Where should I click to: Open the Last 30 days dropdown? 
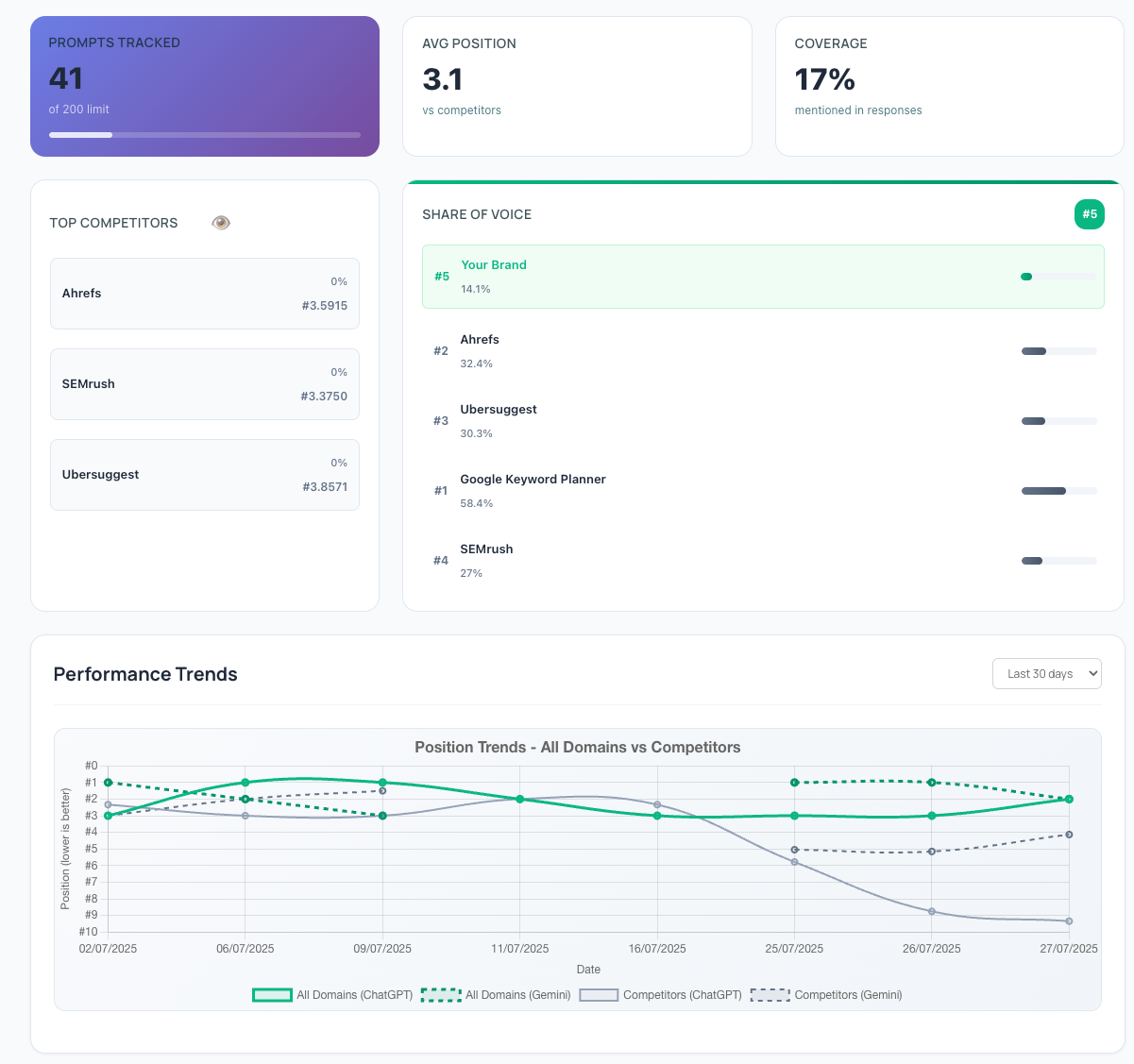pos(1046,673)
